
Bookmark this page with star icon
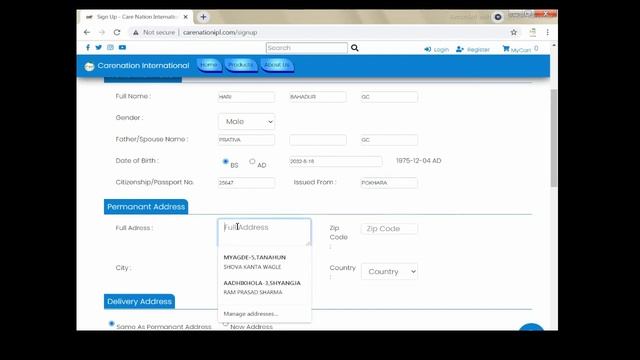tap(513, 32)
